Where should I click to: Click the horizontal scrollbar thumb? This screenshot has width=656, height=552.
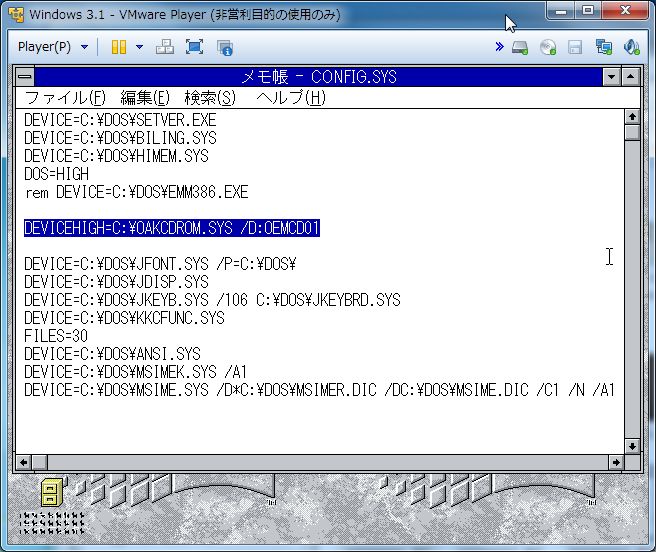click(x=40, y=462)
